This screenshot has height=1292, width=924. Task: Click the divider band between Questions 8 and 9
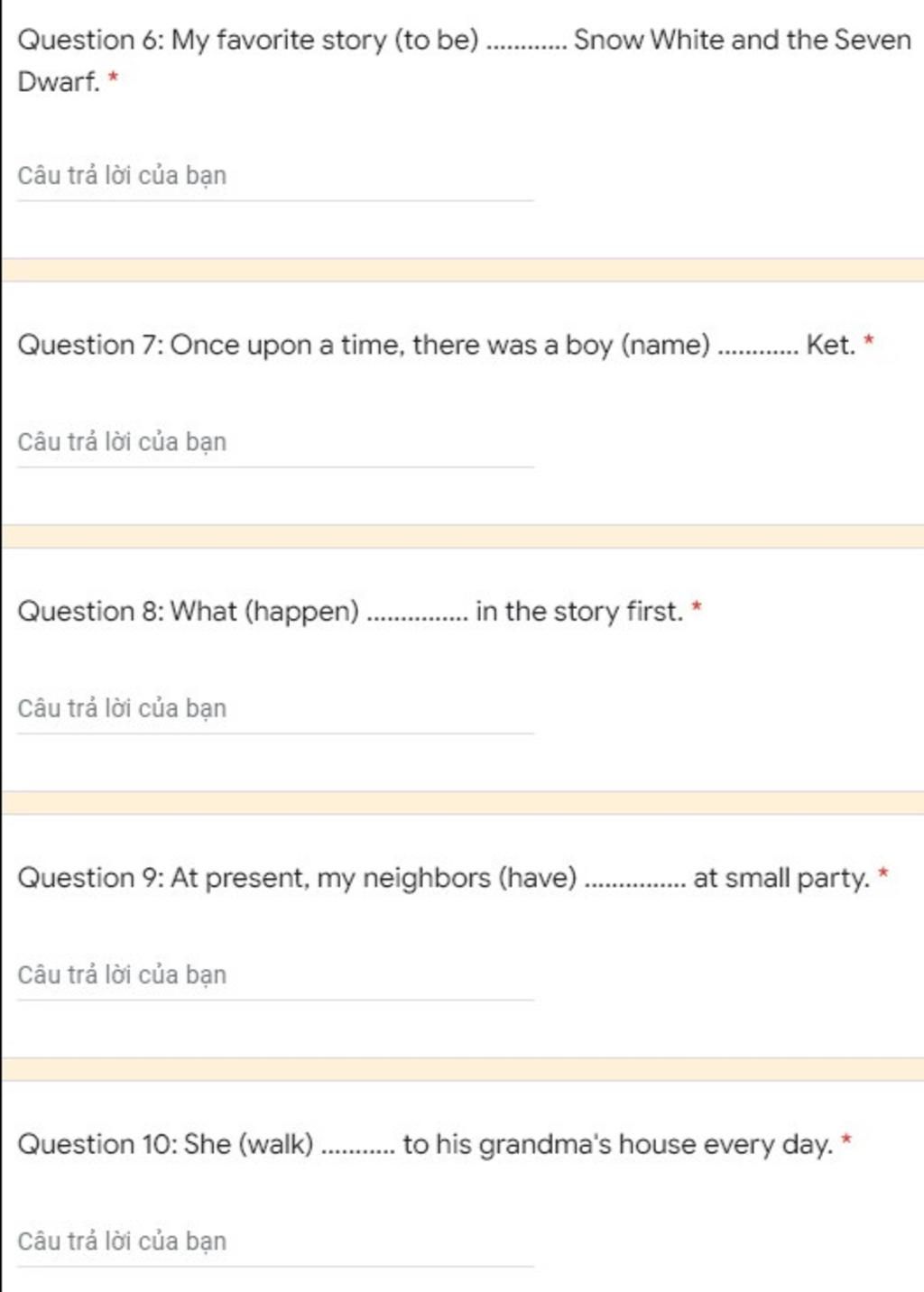[462, 802]
